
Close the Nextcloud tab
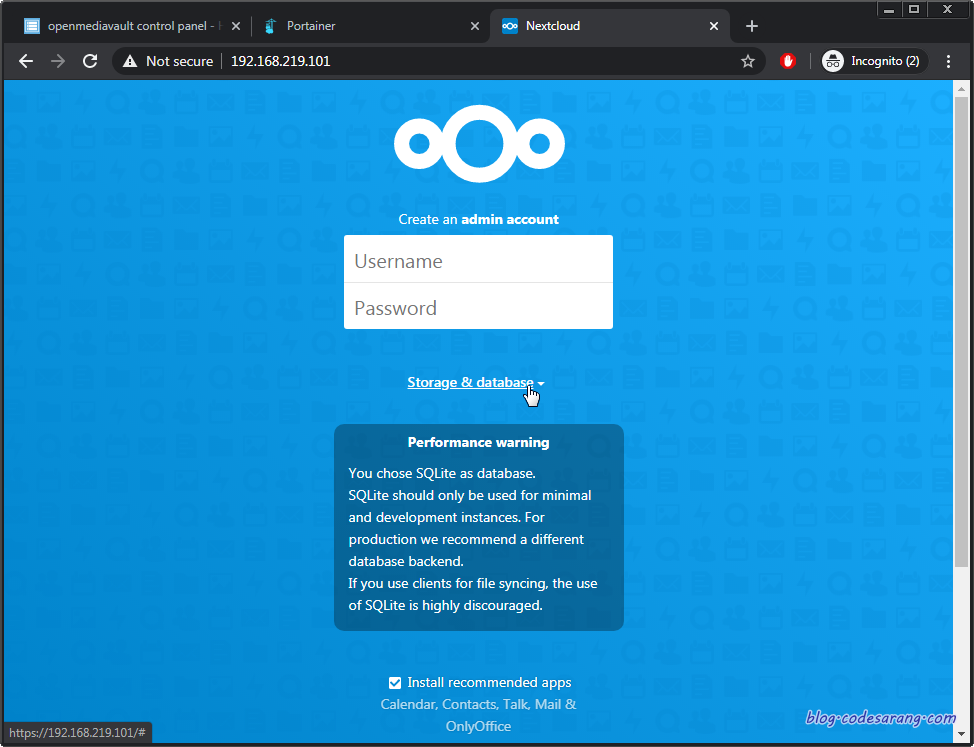pyautogui.click(x=714, y=26)
